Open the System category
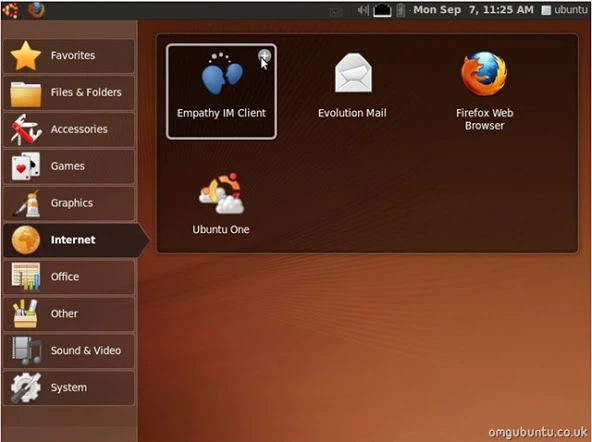Image resolution: width=592 pixels, height=442 pixels. [x=69, y=388]
